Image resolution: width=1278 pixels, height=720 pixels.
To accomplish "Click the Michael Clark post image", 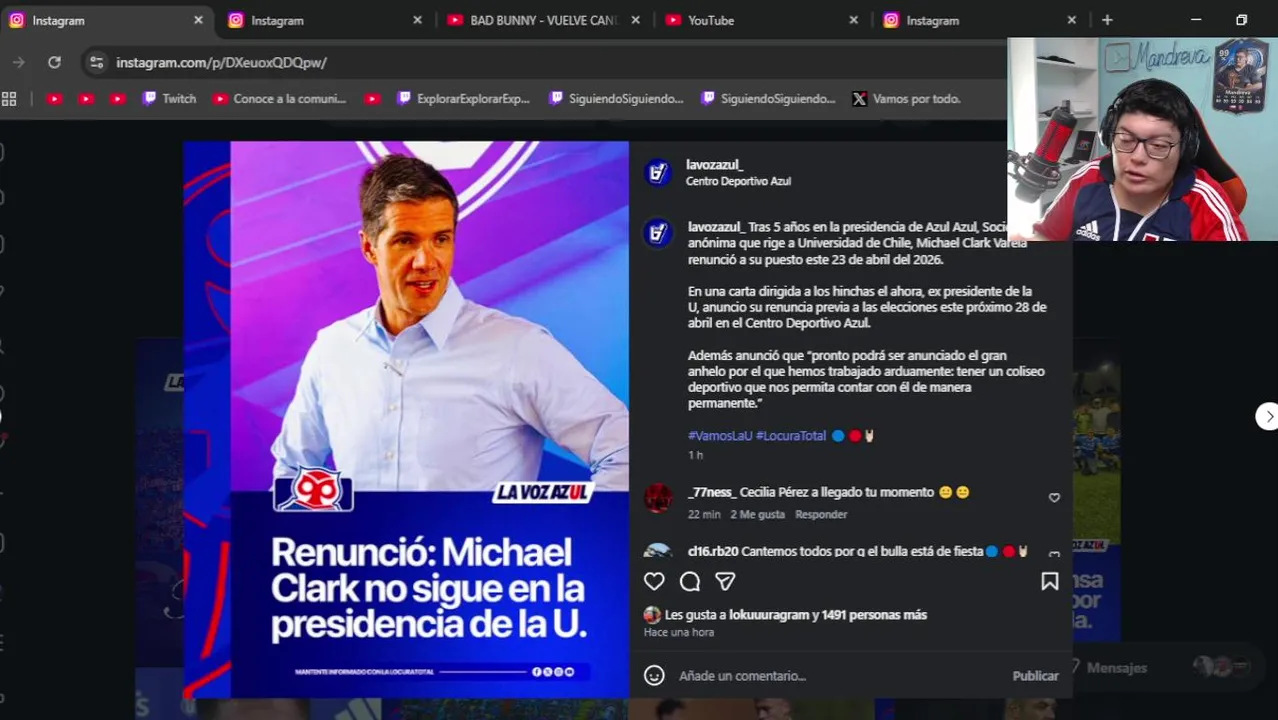I will 406,420.
